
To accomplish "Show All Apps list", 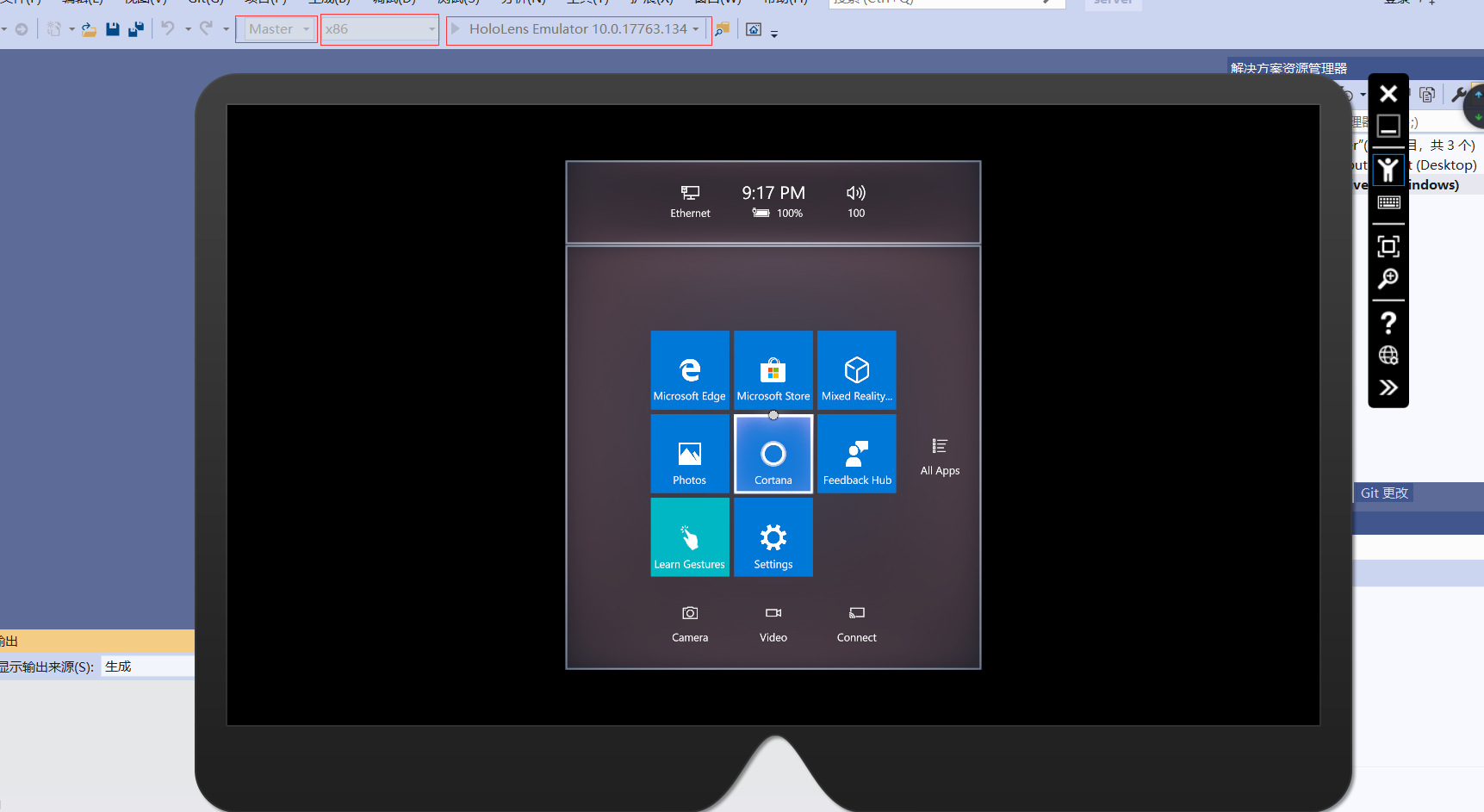I will pos(940,456).
